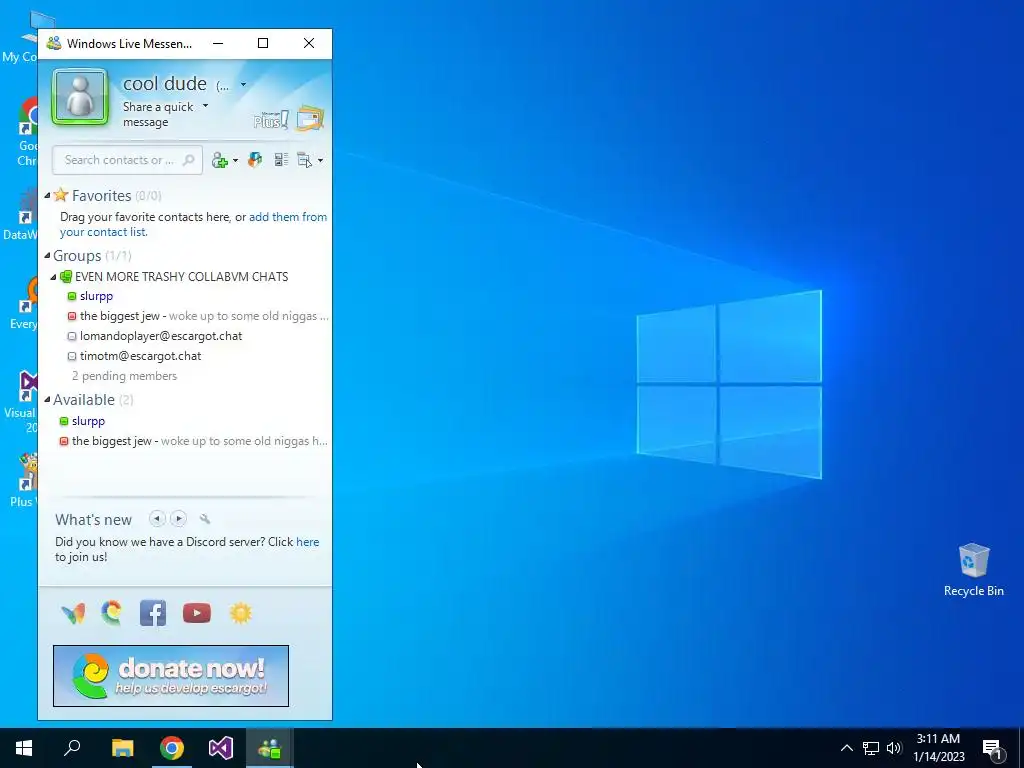Click the here link to join Discord
Screen dimensions: 1024x768
[308, 542]
